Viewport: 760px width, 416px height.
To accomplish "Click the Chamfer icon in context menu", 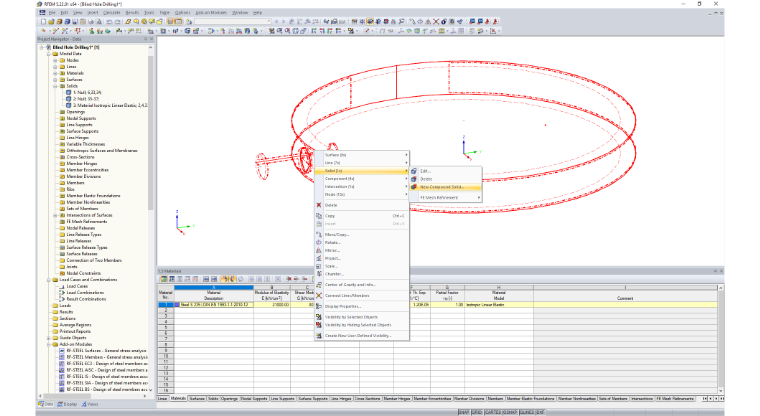I will [x=319, y=274].
